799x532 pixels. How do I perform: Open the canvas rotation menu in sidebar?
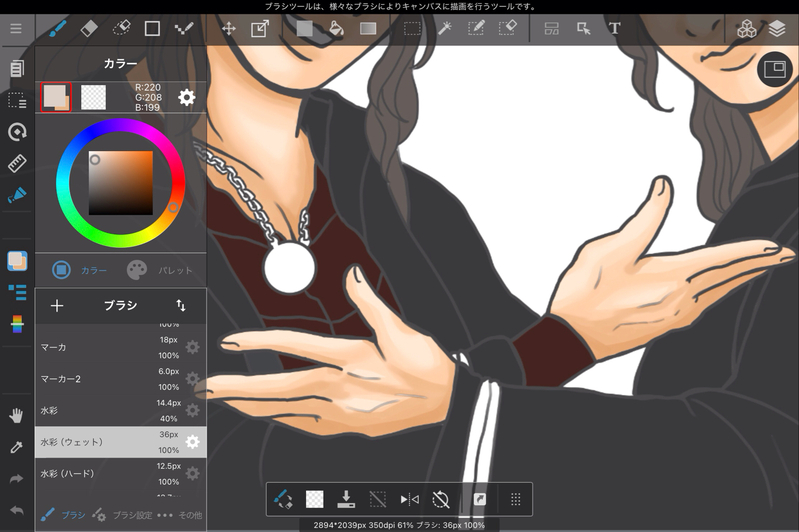pos(17,132)
